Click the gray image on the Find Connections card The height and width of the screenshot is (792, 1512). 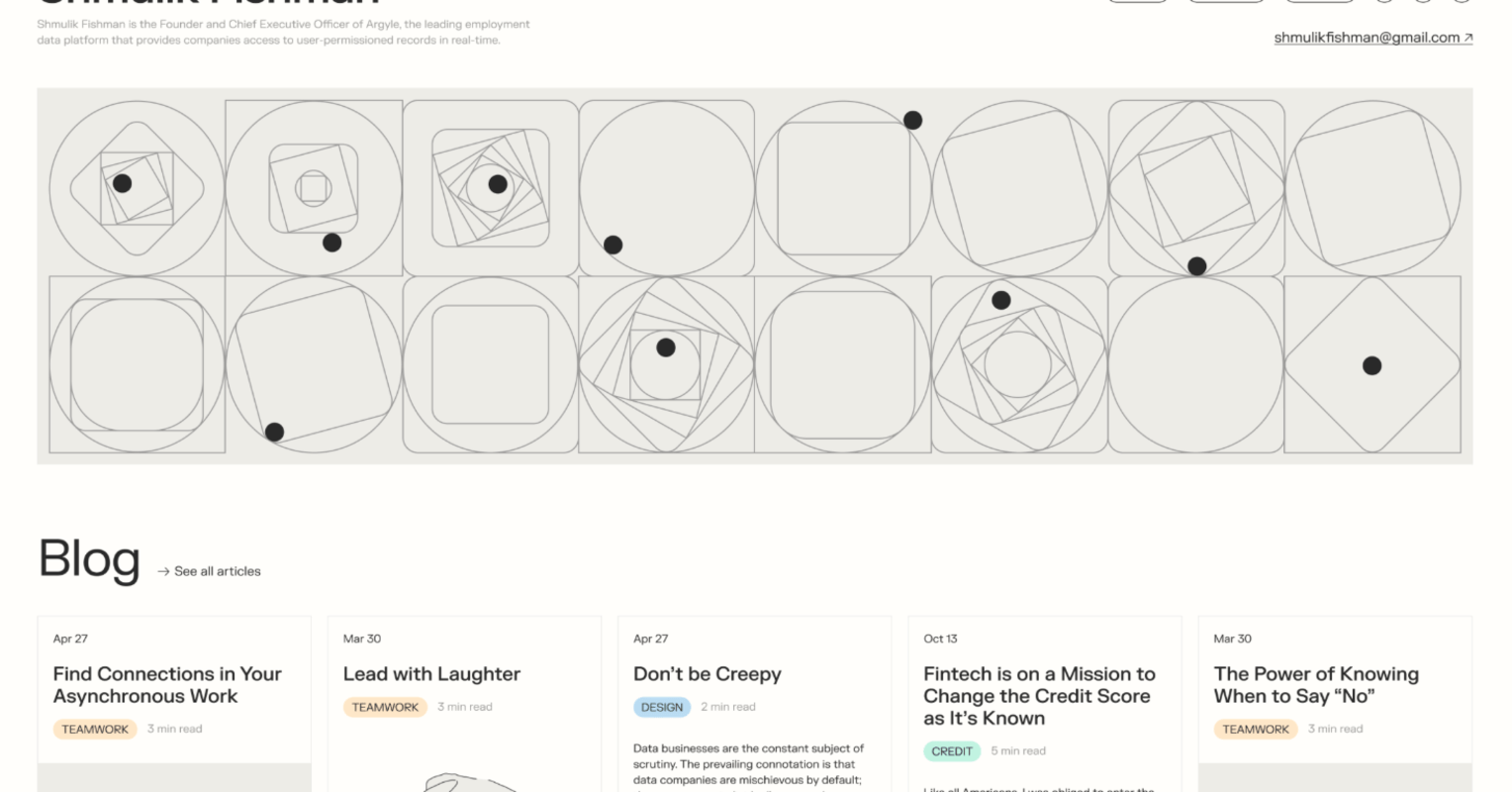pos(174,778)
